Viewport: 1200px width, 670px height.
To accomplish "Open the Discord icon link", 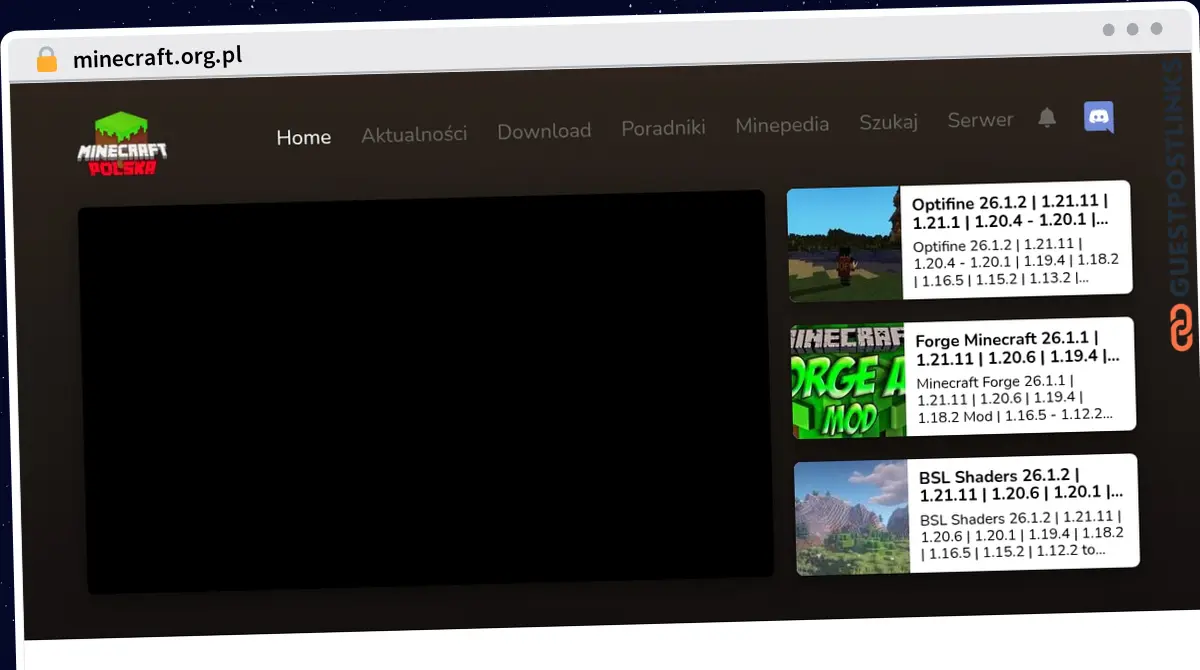I will tap(1099, 117).
